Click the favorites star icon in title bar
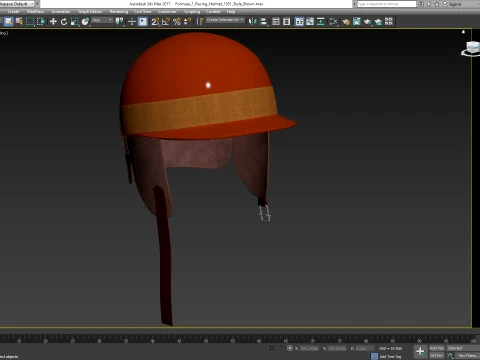Image resolution: width=480 pixels, height=360 pixels. 436,4
